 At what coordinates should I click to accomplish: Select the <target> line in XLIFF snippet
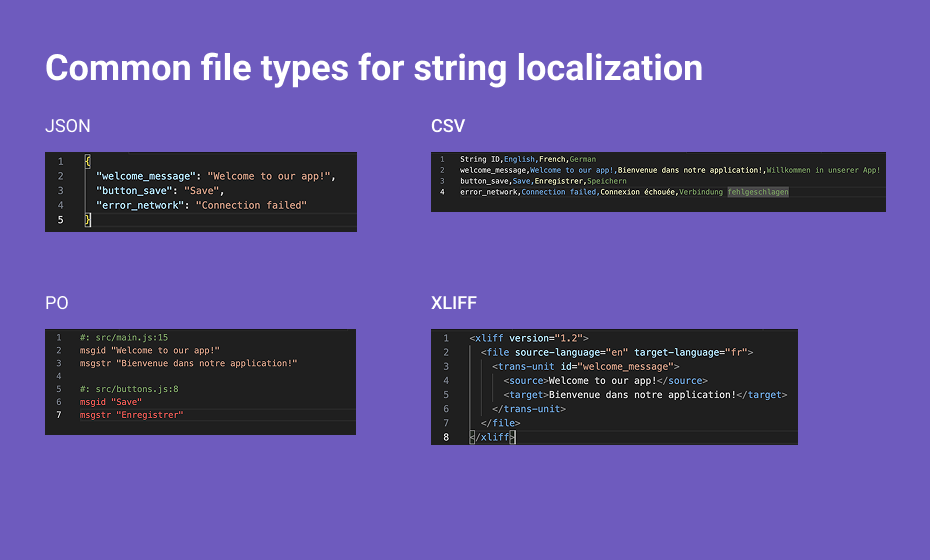(x=646, y=395)
